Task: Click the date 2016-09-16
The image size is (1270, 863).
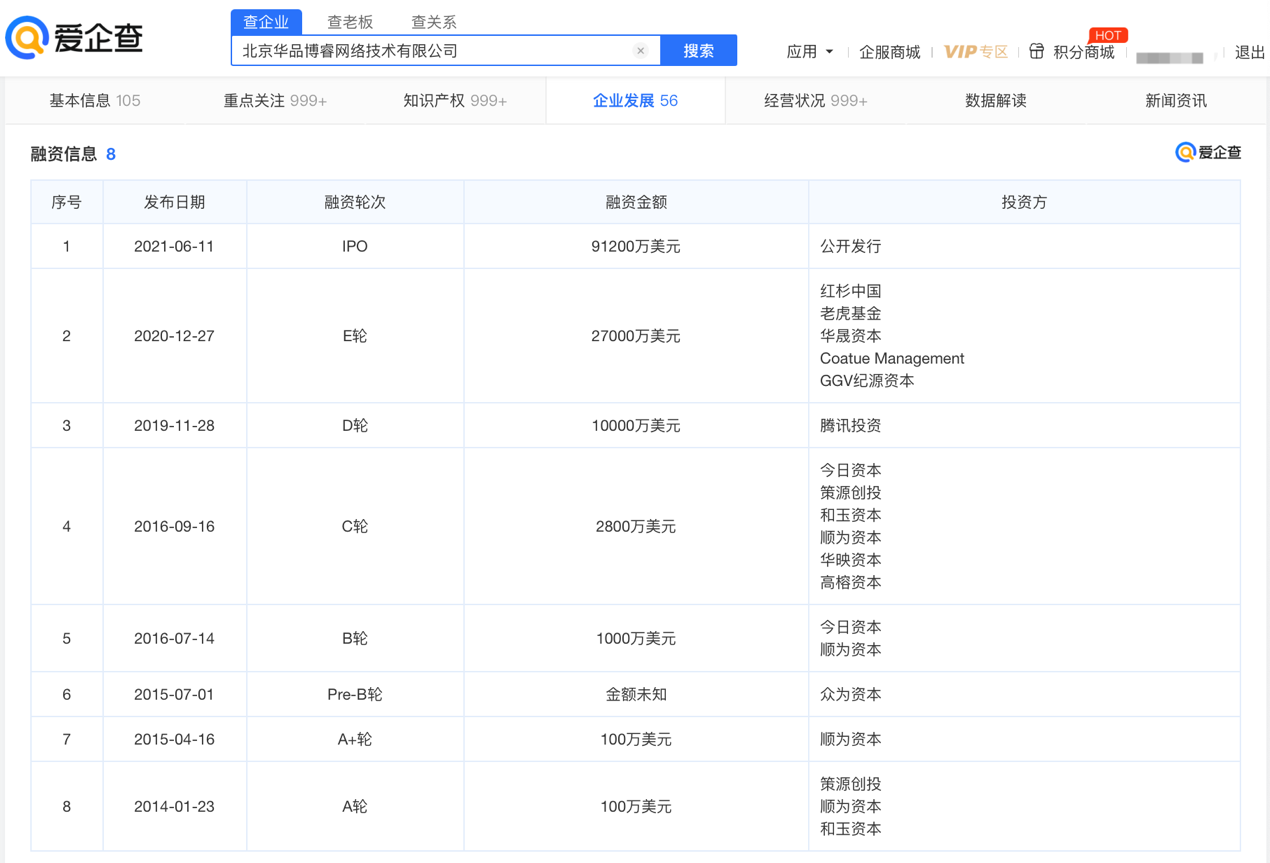Action: 174,526
